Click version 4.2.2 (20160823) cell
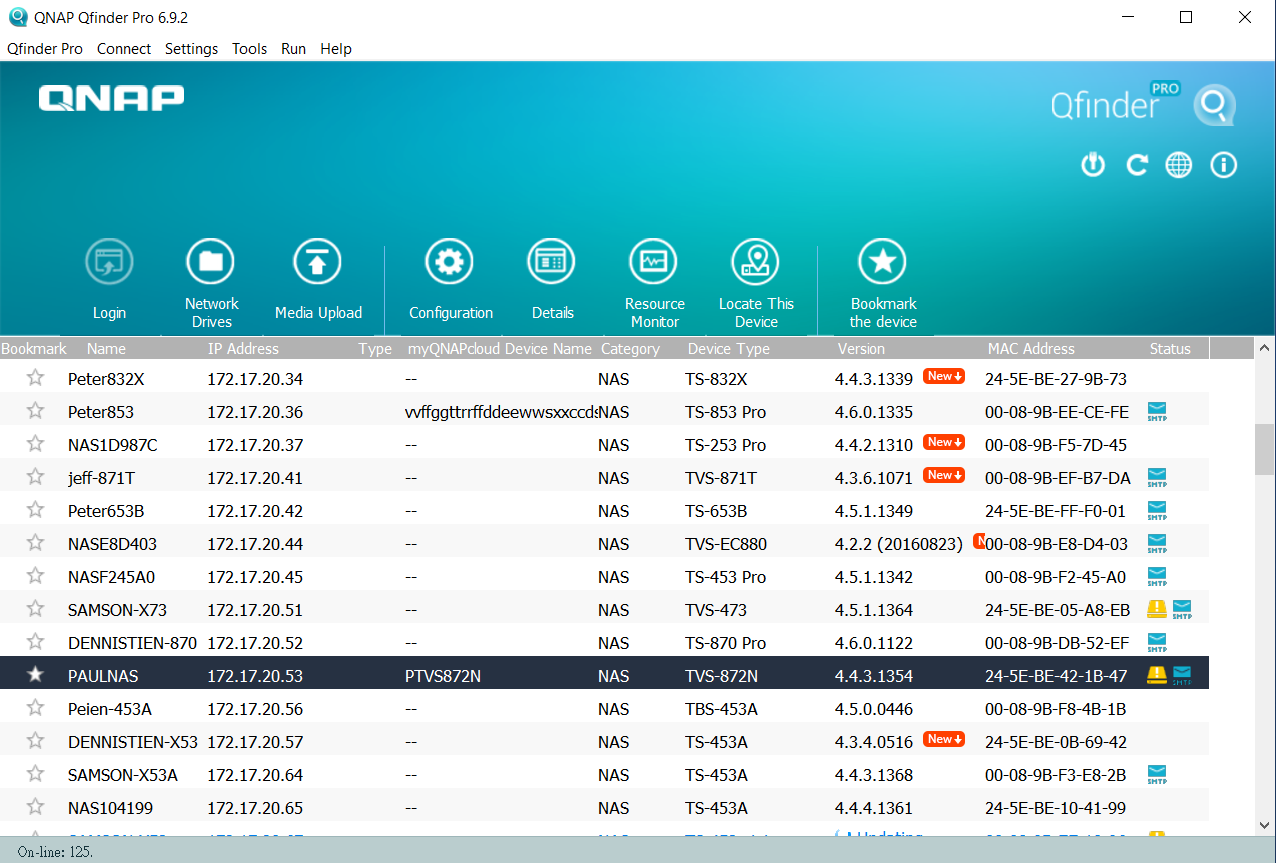The width and height of the screenshot is (1276, 863). [899, 544]
